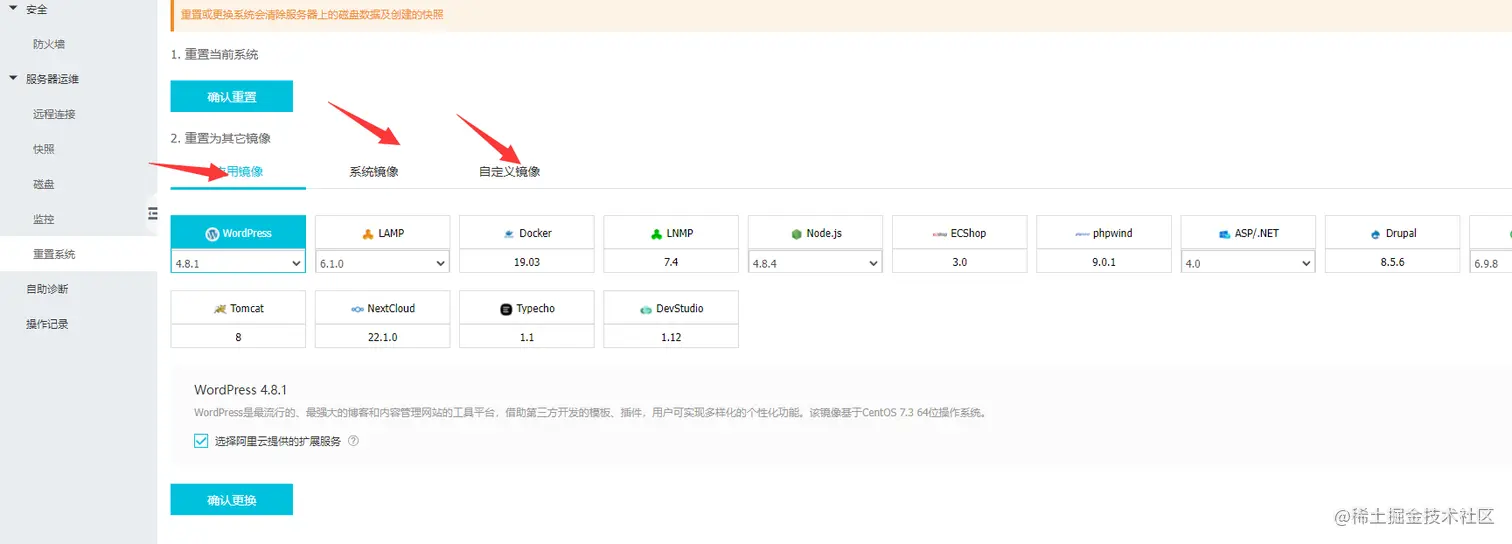Open the Node.js 4.8.4 version dropdown

click(815, 262)
